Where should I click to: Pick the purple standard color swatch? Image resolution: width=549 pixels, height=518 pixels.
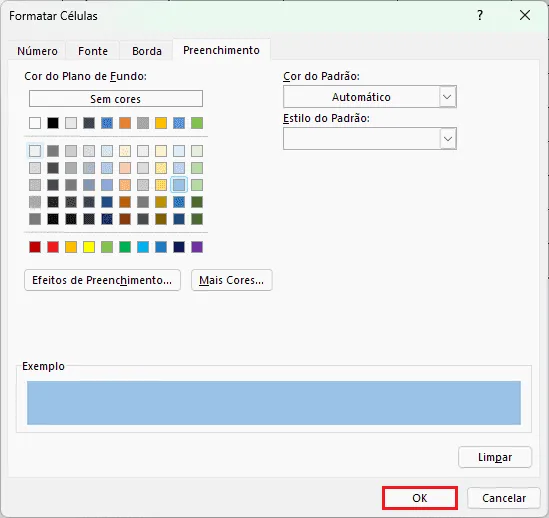tap(197, 247)
